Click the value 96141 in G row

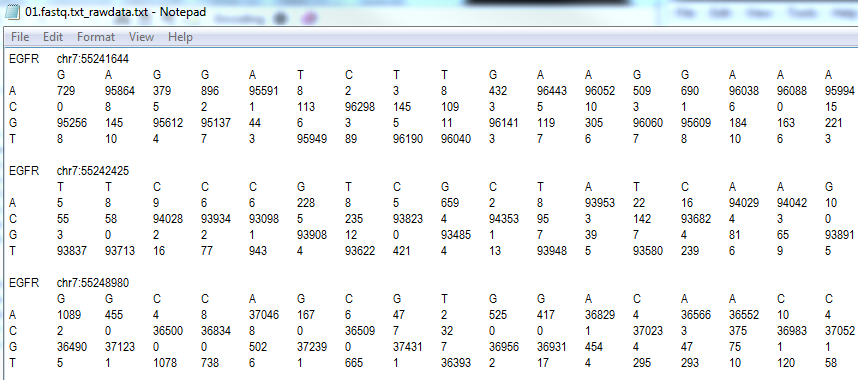(504, 123)
